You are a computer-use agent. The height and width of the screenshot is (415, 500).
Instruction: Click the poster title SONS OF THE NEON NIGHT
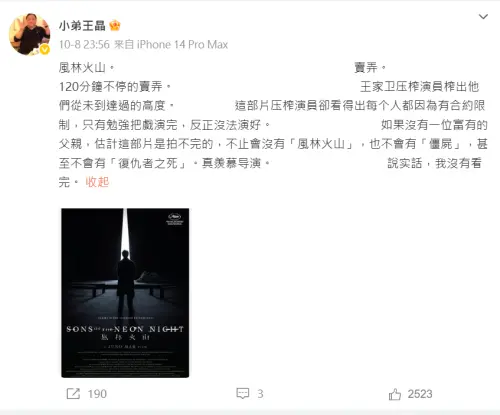[125, 329]
